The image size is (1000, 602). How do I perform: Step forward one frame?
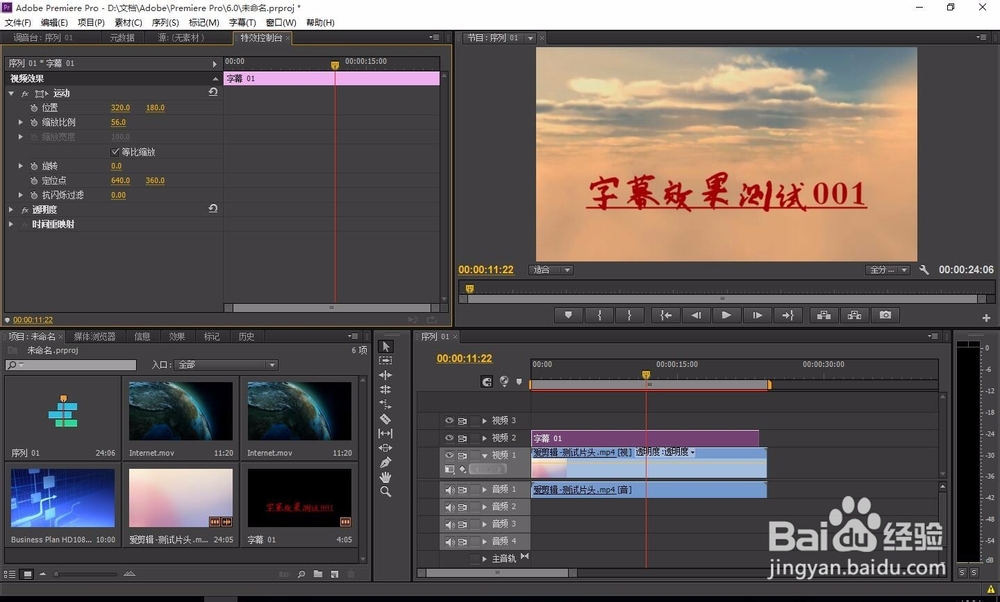[757, 315]
